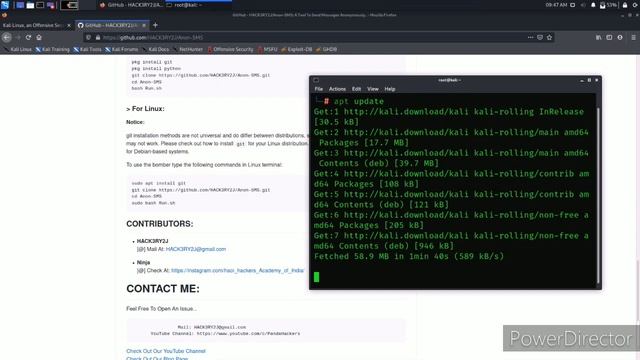Reload the GitHub page
640x360 pixels.
[x=28, y=37]
